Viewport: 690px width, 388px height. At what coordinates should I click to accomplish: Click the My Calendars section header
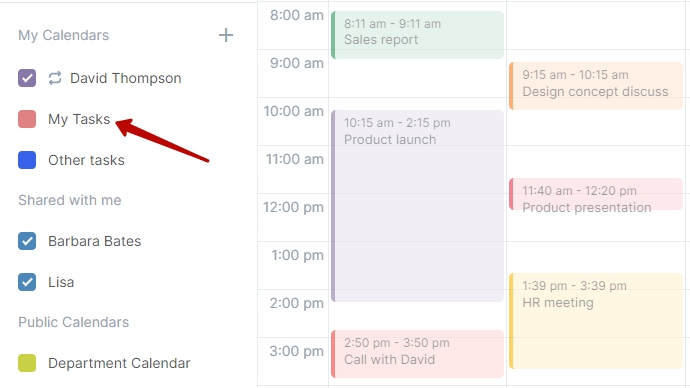(x=63, y=35)
